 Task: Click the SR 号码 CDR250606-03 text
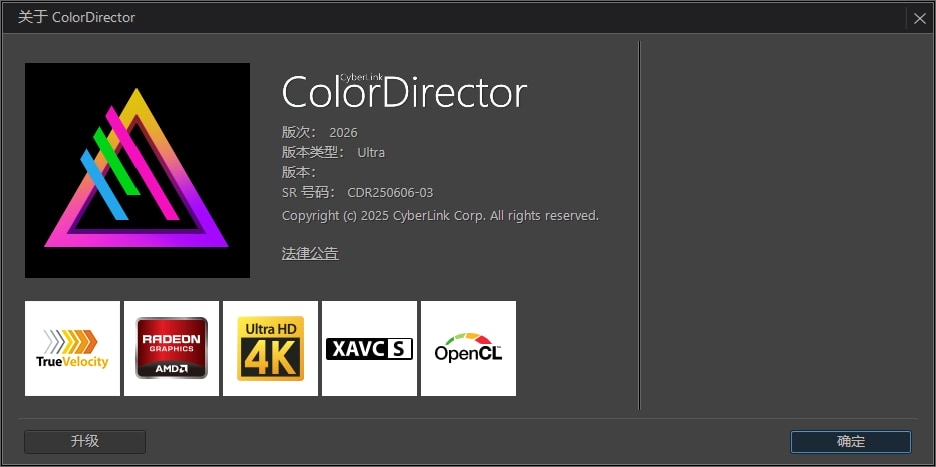358,193
